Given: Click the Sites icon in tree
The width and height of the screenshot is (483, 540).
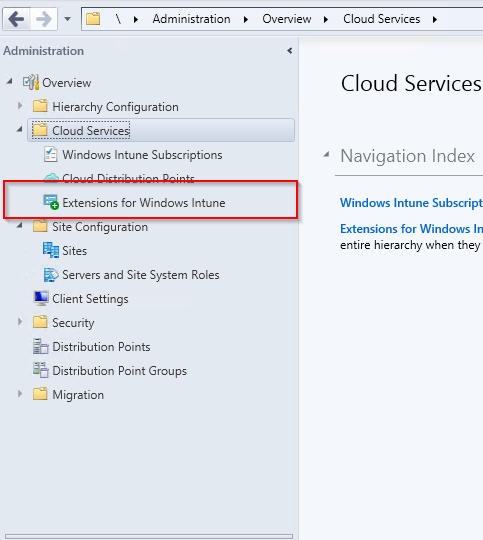Looking at the screenshot, I should pyautogui.click(x=51, y=250).
